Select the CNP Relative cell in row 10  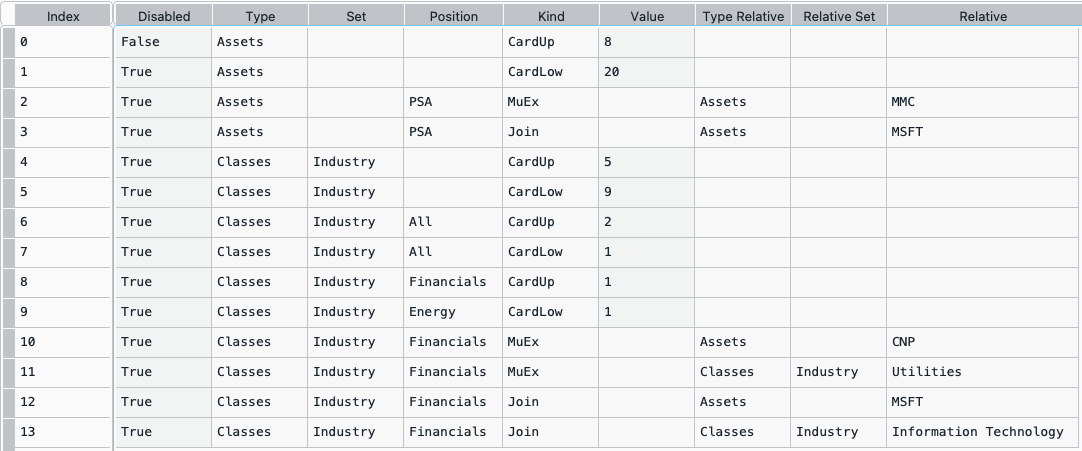(984, 342)
